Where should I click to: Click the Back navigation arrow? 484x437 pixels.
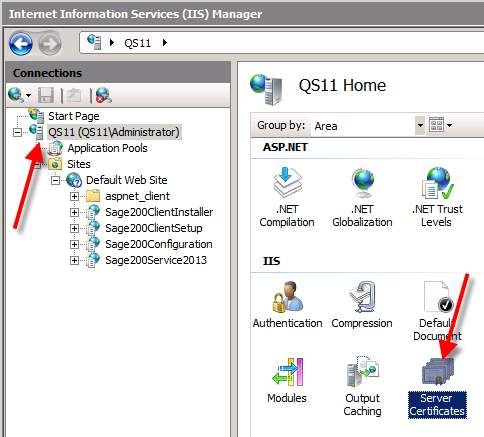click(21, 43)
